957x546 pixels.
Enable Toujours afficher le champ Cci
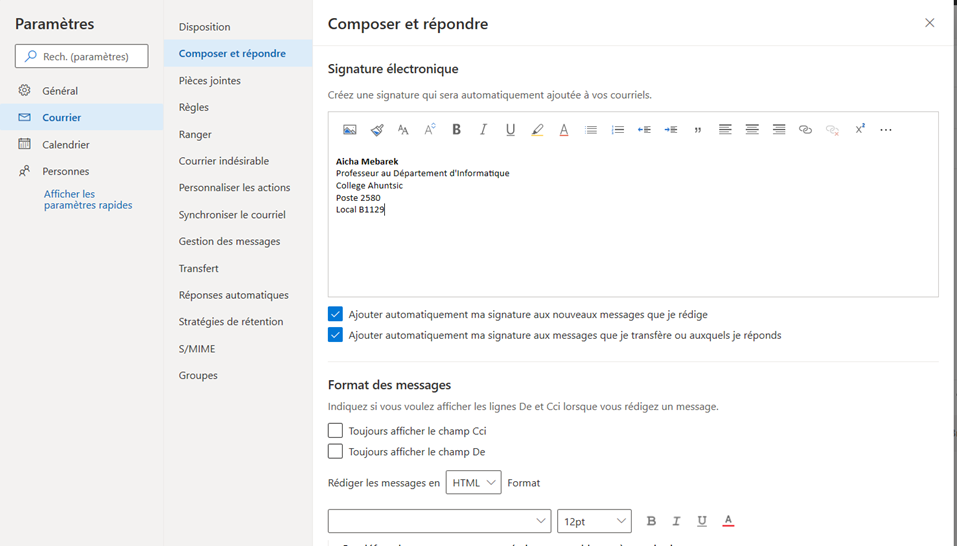click(336, 431)
